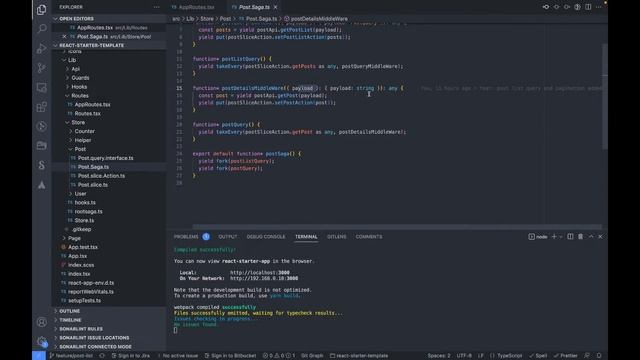Open Git Graph from status bar
The image size is (640, 360).
(312, 356)
